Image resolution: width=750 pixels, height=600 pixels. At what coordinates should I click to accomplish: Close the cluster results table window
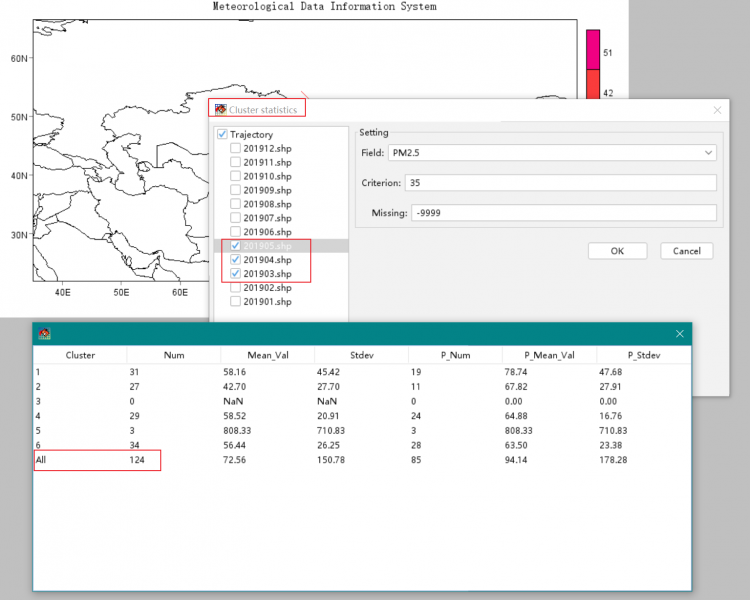pos(679,333)
